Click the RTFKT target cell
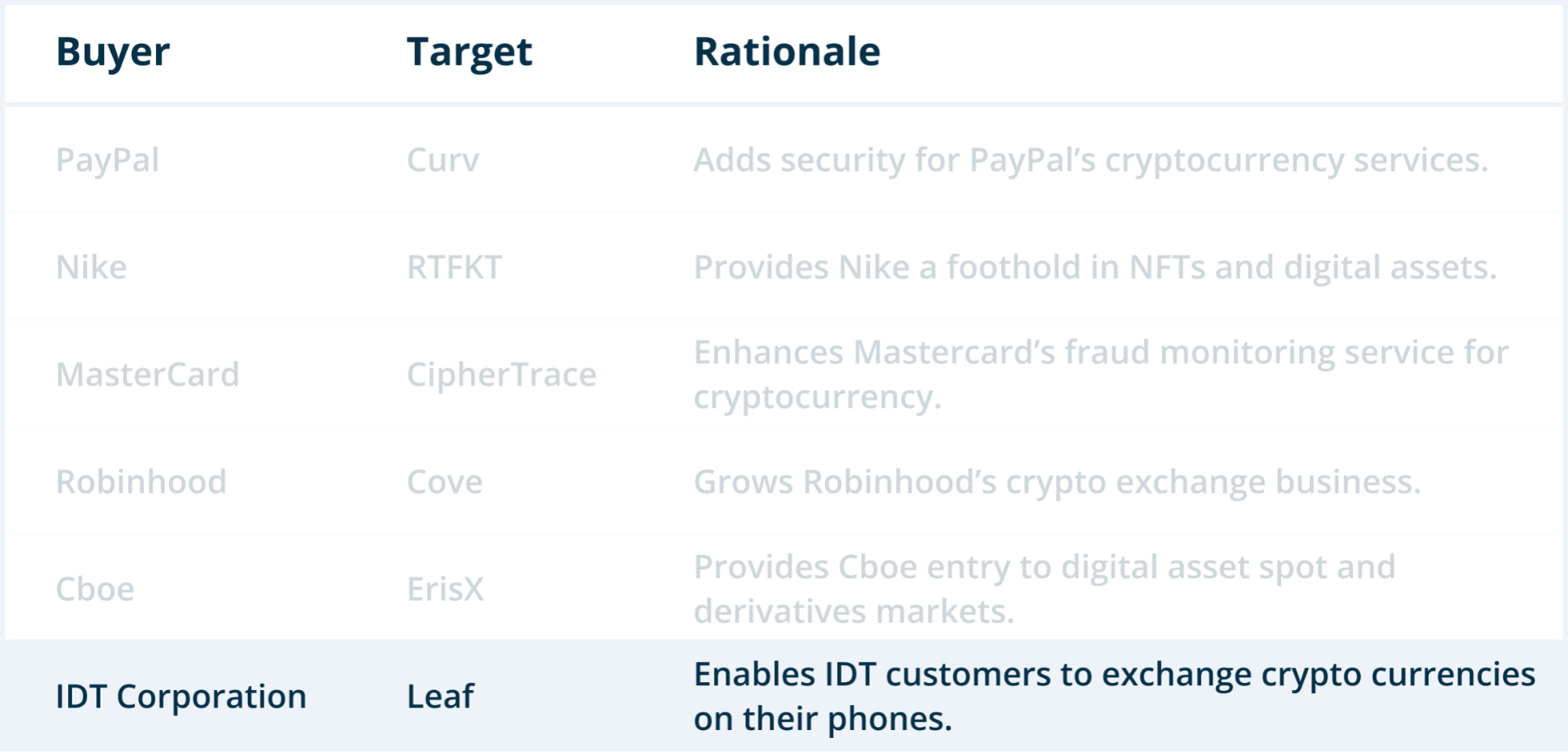The image size is (1568, 752). [x=454, y=267]
